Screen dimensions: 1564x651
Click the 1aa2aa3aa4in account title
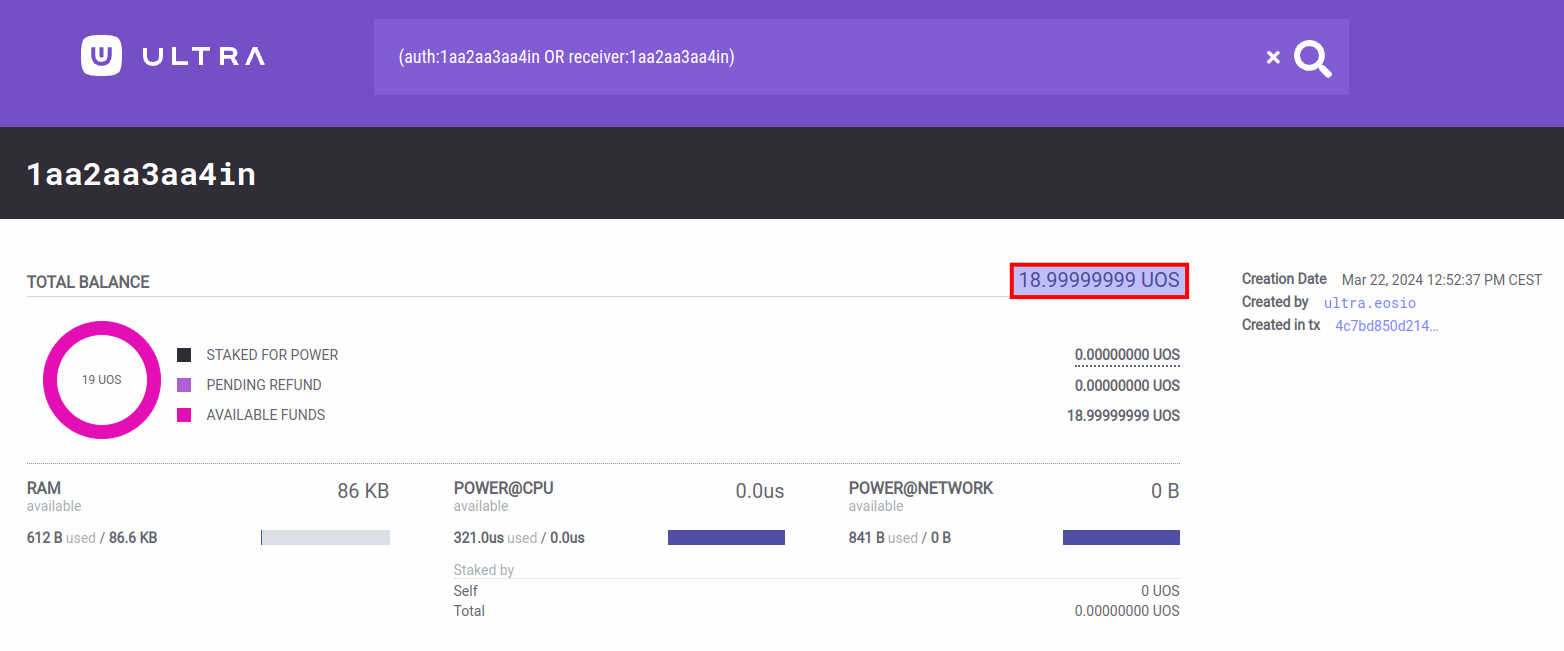141,174
